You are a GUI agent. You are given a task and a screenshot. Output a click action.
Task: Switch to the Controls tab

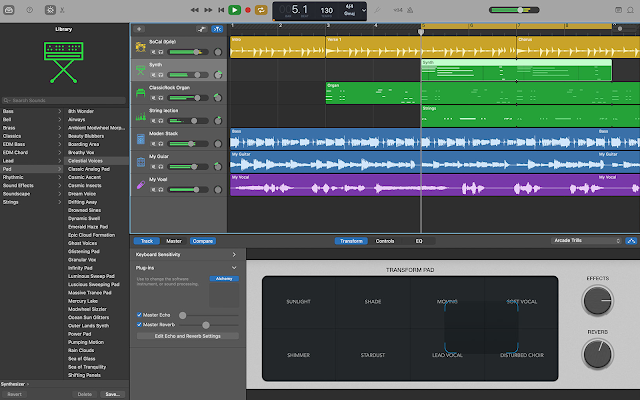click(x=385, y=241)
